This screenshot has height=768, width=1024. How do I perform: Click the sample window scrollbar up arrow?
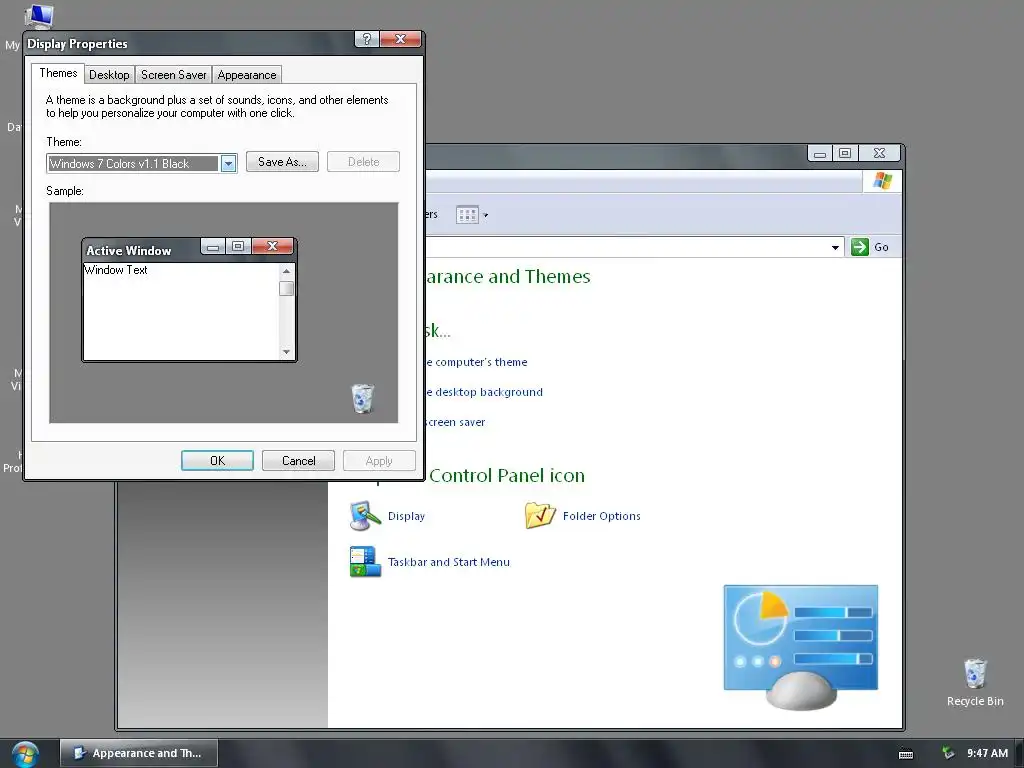286,270
